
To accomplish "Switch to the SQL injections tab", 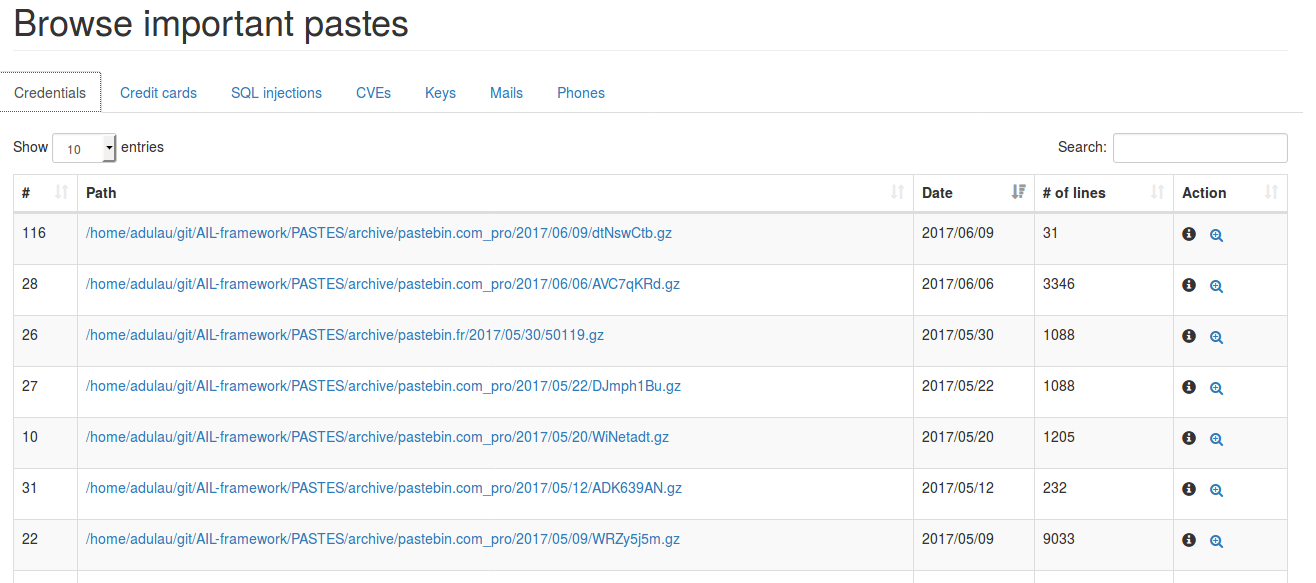I will tap(276, 93).
